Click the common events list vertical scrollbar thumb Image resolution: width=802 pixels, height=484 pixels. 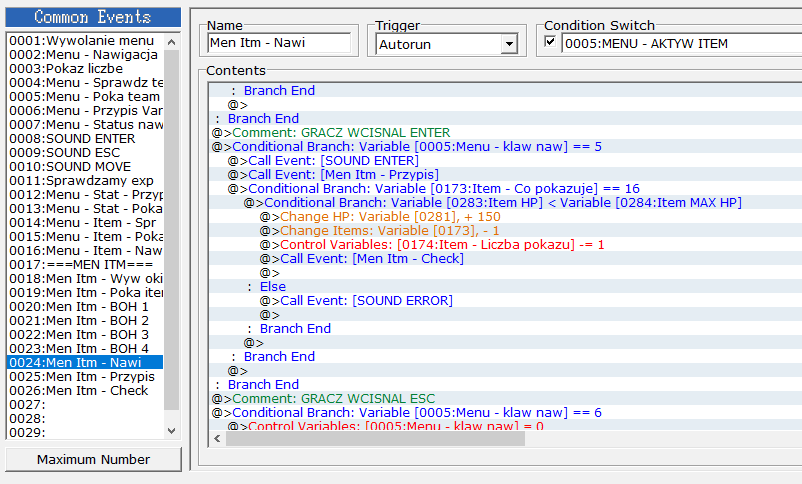(172, 230)
